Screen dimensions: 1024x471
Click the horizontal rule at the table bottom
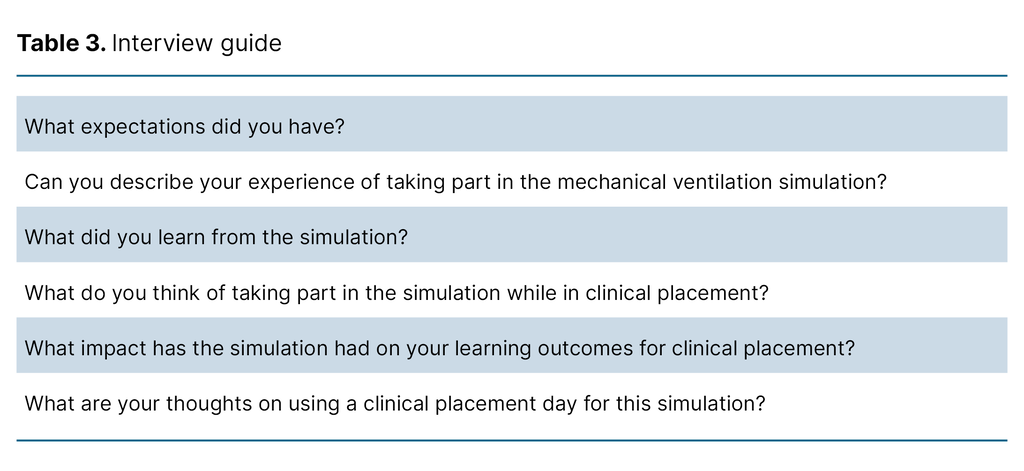coord(511,440)
